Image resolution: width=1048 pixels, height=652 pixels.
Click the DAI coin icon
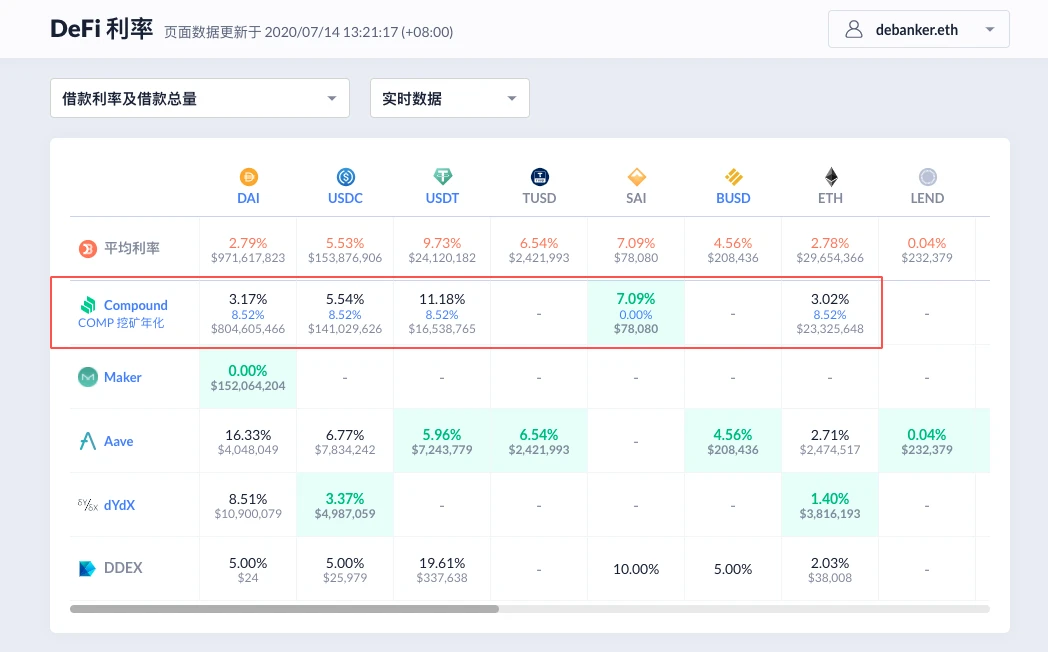pos(248,177)
